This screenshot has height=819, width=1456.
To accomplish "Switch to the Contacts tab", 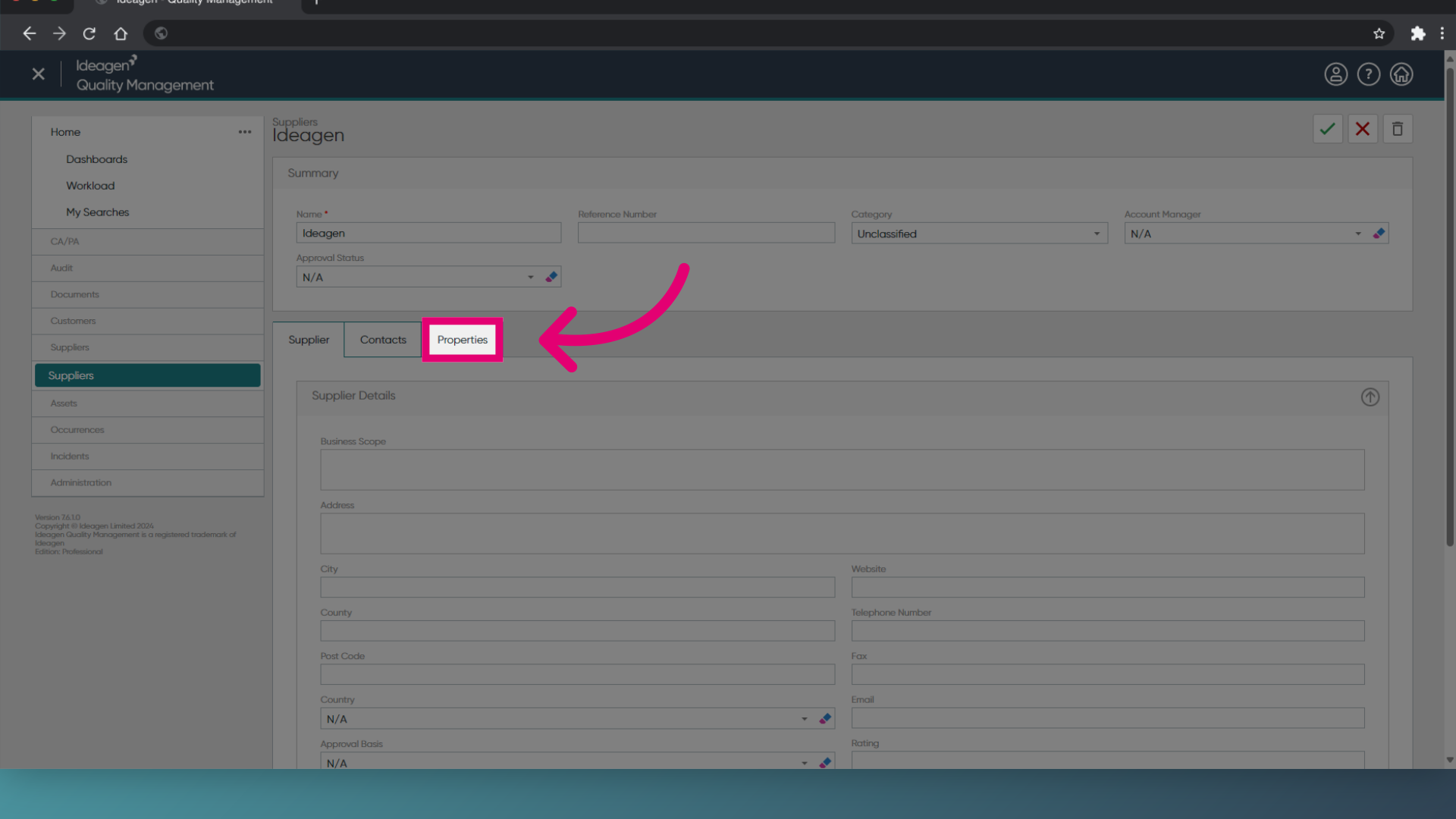I will click(x=383, y=340).
